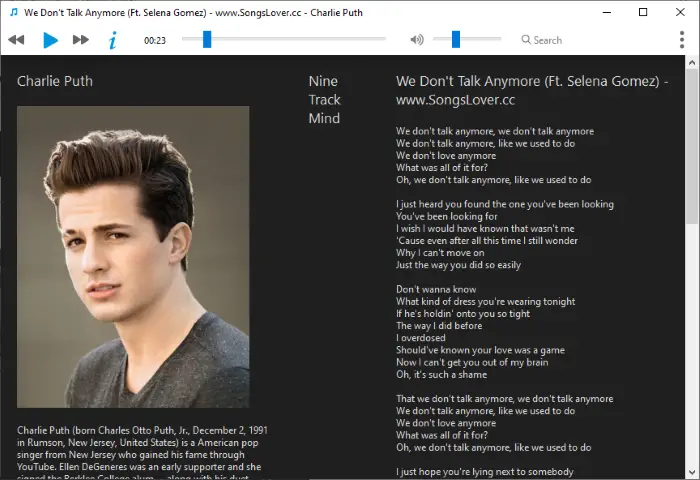This screenshot has height=480, width=700.
Task: Minimize the music player window
Action: [x=607, y=12]
